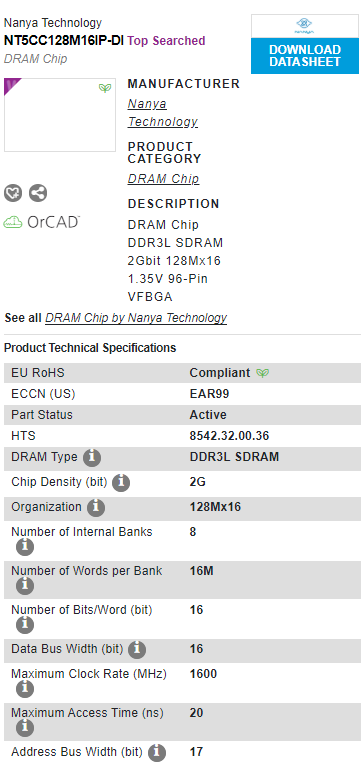Open DRAM Chip by Nanya Technology link
Image resolution: width=362 pixels, height=767 pixels.
pyautogui.click(x=136, y=318)
